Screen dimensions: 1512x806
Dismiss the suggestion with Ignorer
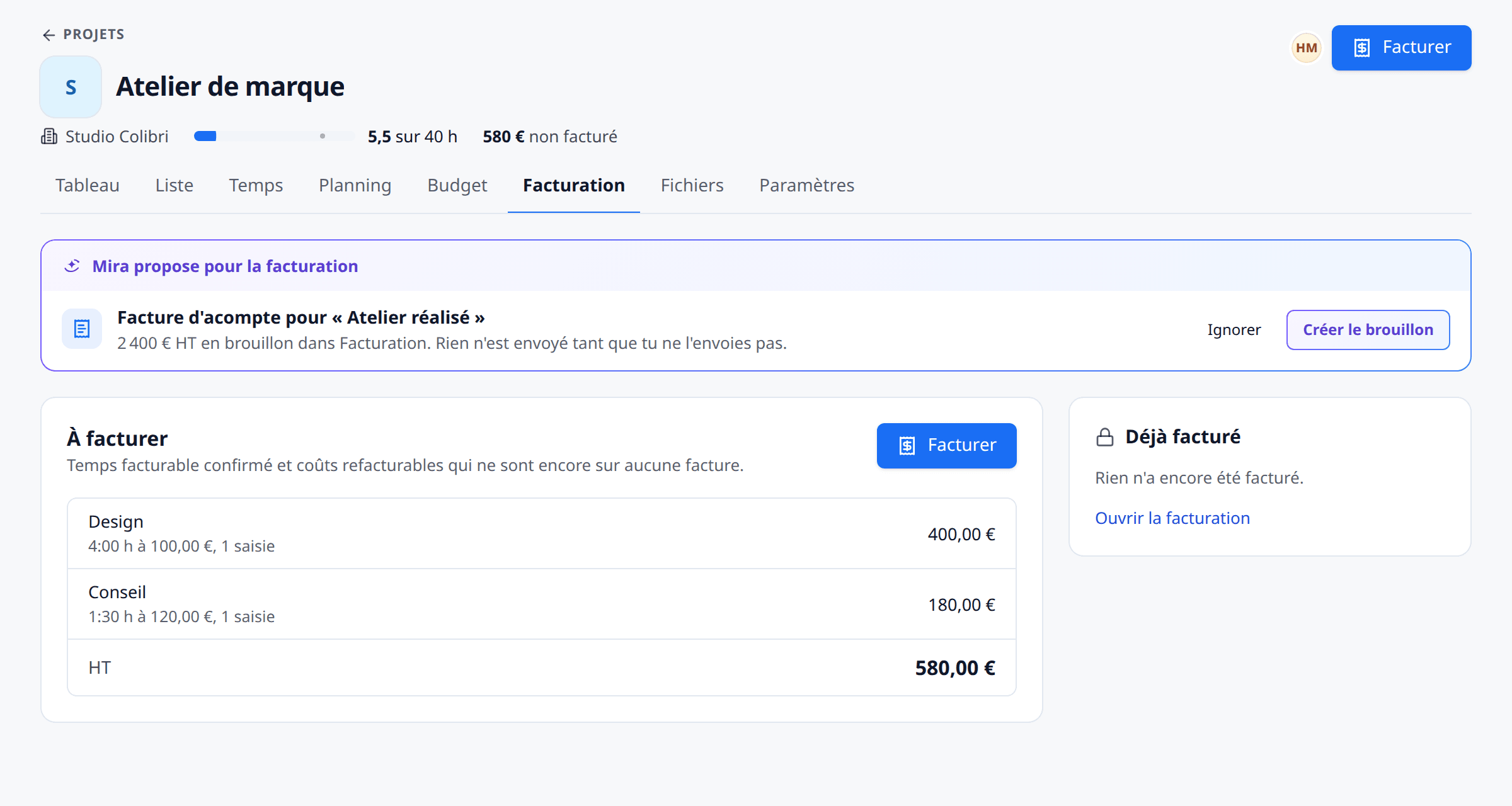tap(1234, 330)
